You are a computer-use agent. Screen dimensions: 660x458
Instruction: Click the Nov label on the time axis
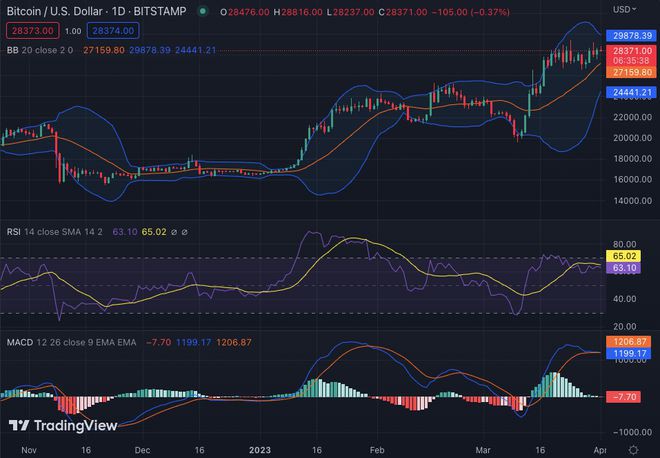click(x=29, y=450)
